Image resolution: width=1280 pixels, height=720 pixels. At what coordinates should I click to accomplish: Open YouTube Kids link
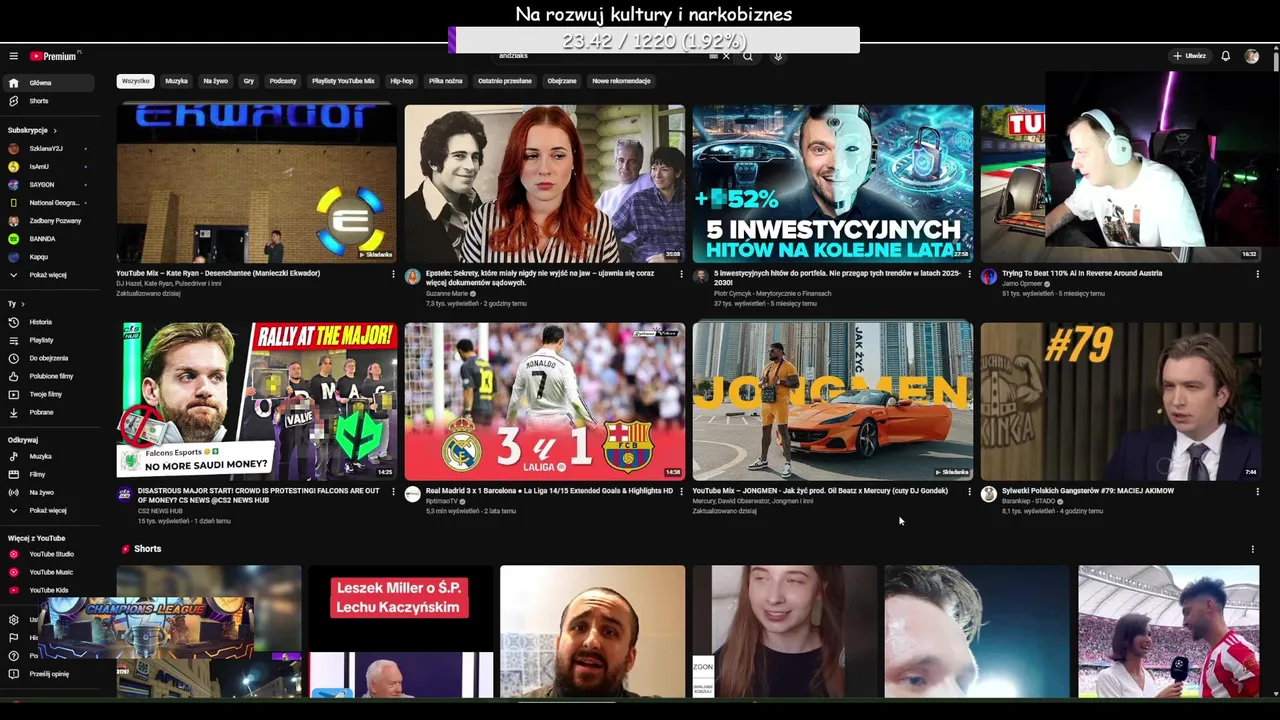click(x=48, y=590)
